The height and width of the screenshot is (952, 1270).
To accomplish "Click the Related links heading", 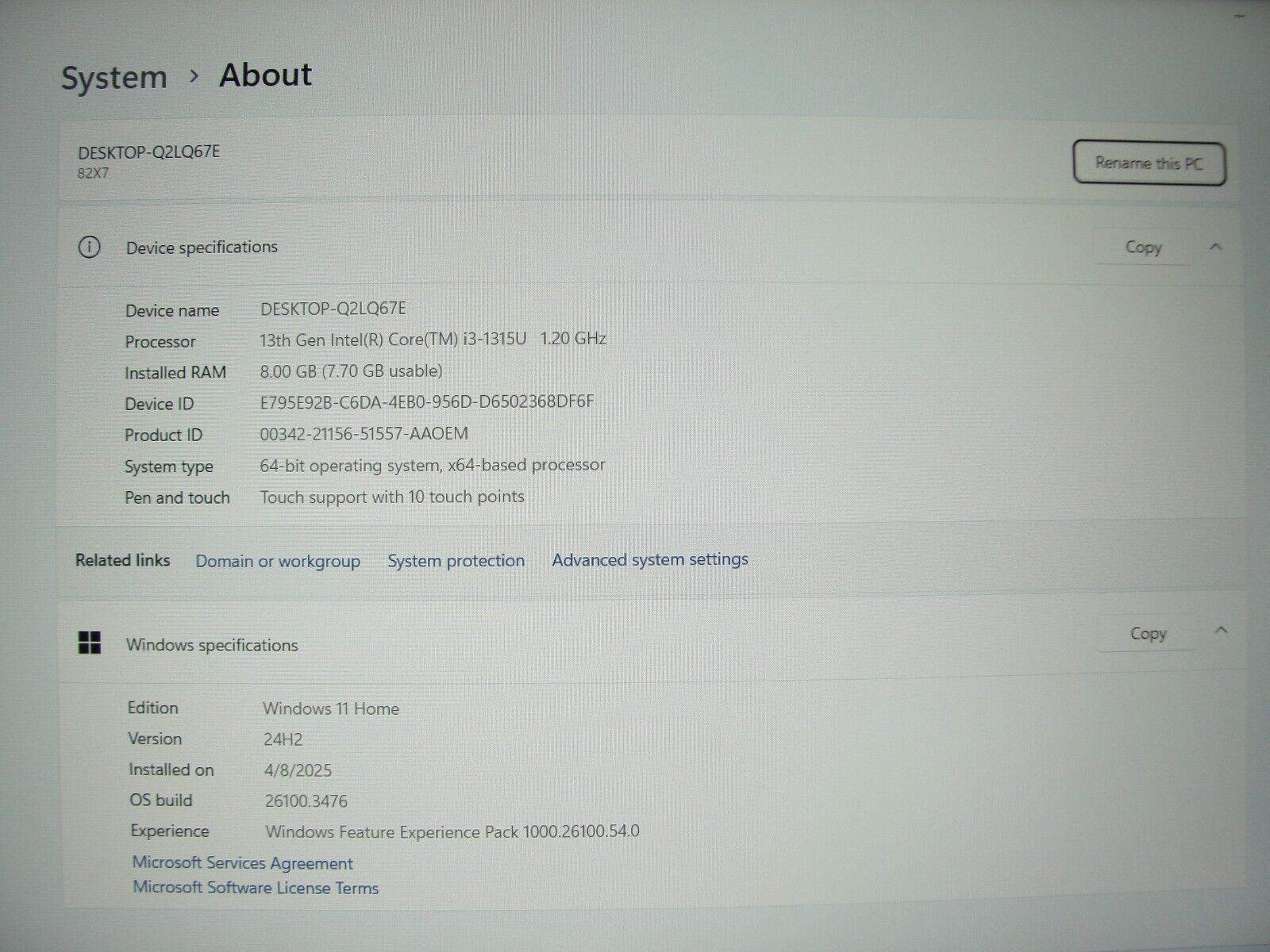I will [x=122, y=560].
